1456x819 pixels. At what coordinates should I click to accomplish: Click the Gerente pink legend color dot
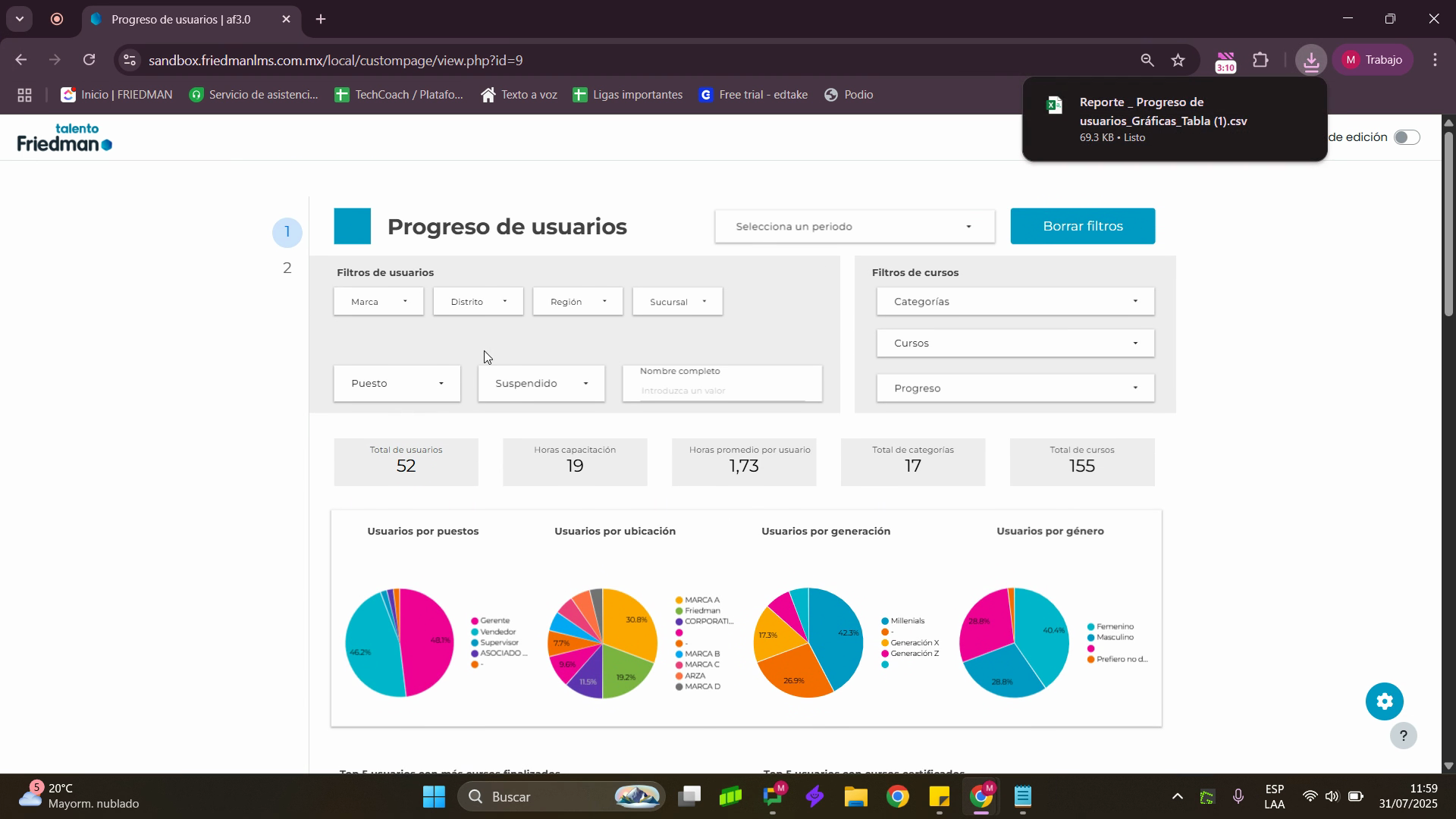[x=475, y=621]
